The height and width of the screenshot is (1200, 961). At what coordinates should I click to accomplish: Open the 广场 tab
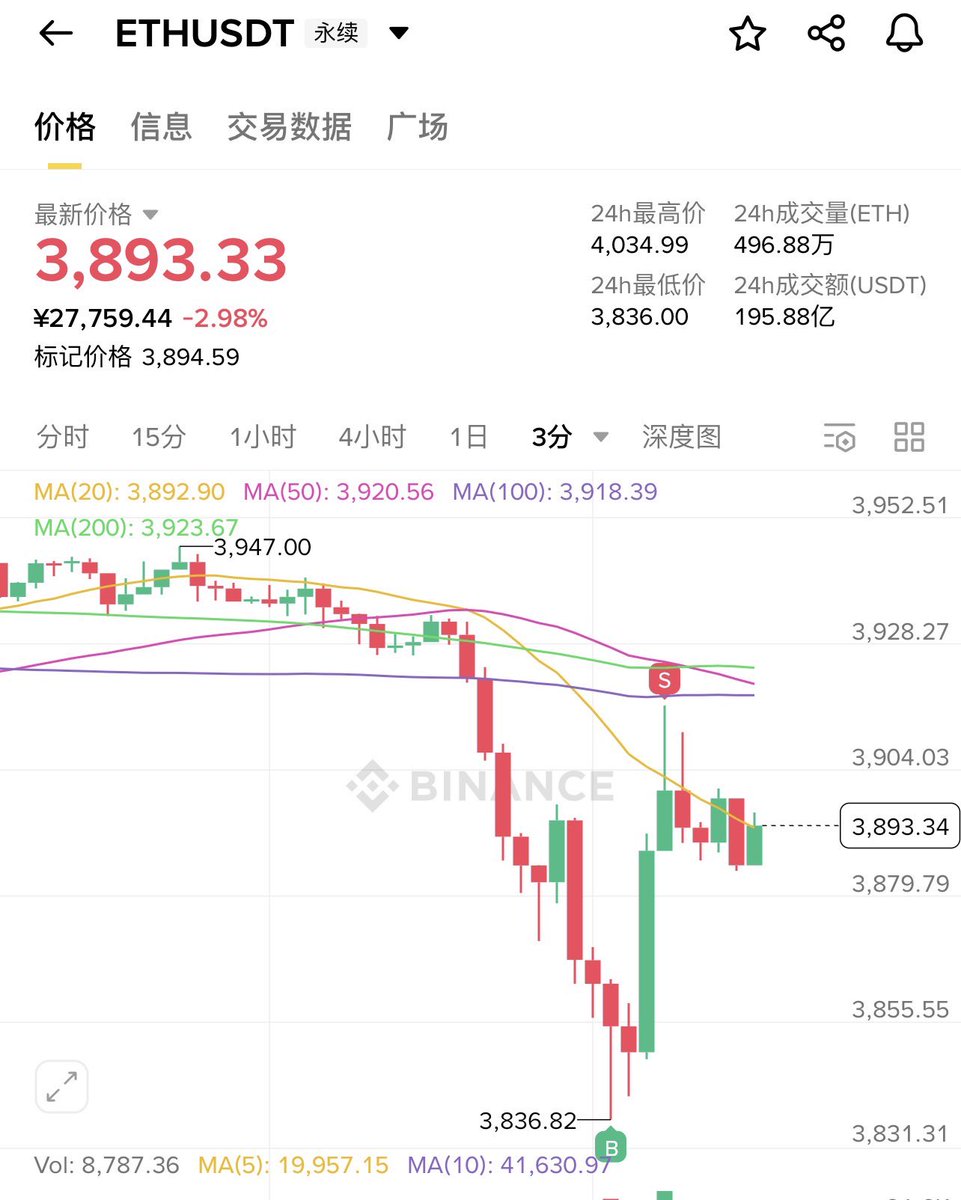tap(417, 127)
